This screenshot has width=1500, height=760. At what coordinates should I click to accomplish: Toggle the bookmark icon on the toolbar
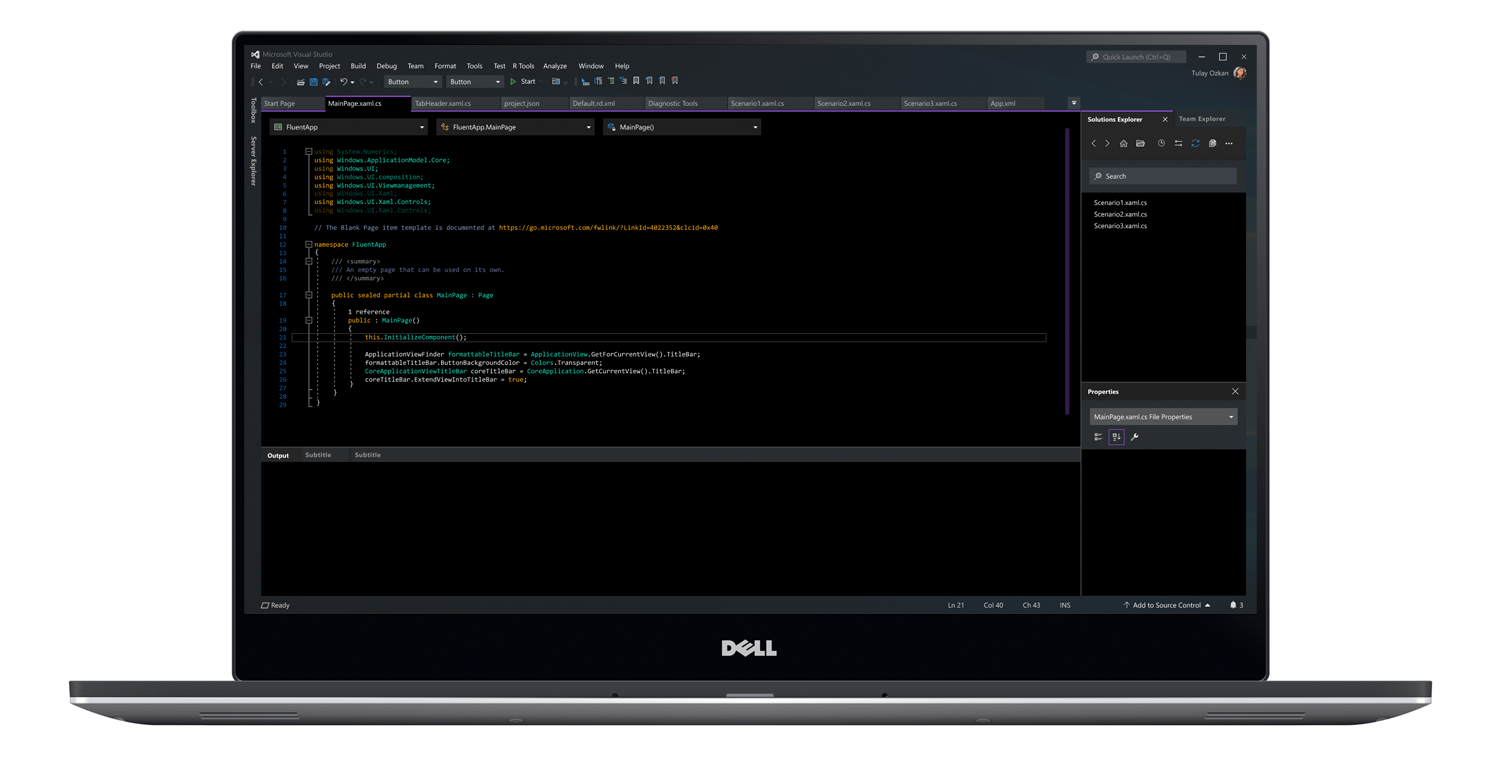point(637,81)
